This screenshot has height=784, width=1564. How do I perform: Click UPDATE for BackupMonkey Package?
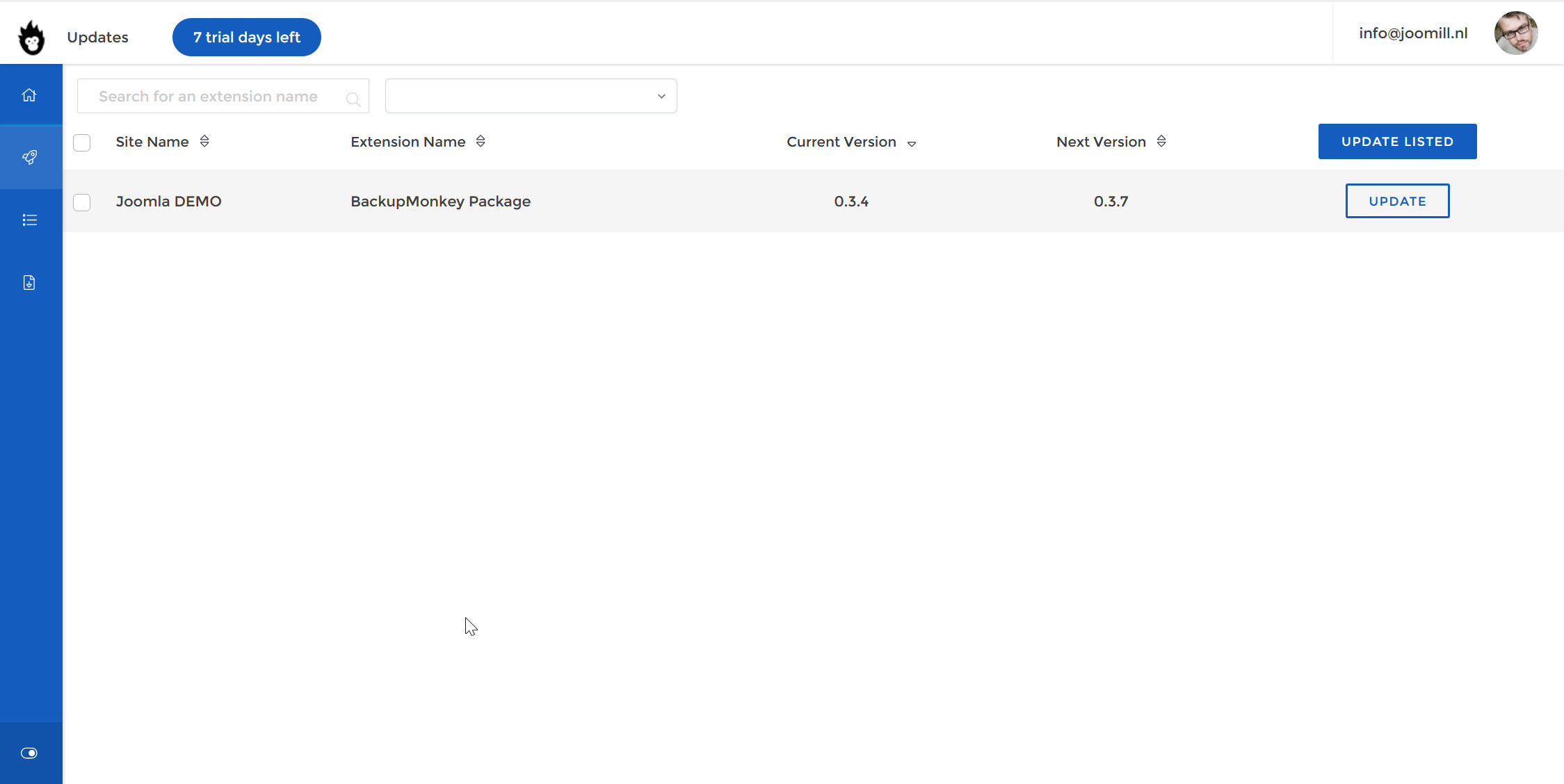[1397, 202]
